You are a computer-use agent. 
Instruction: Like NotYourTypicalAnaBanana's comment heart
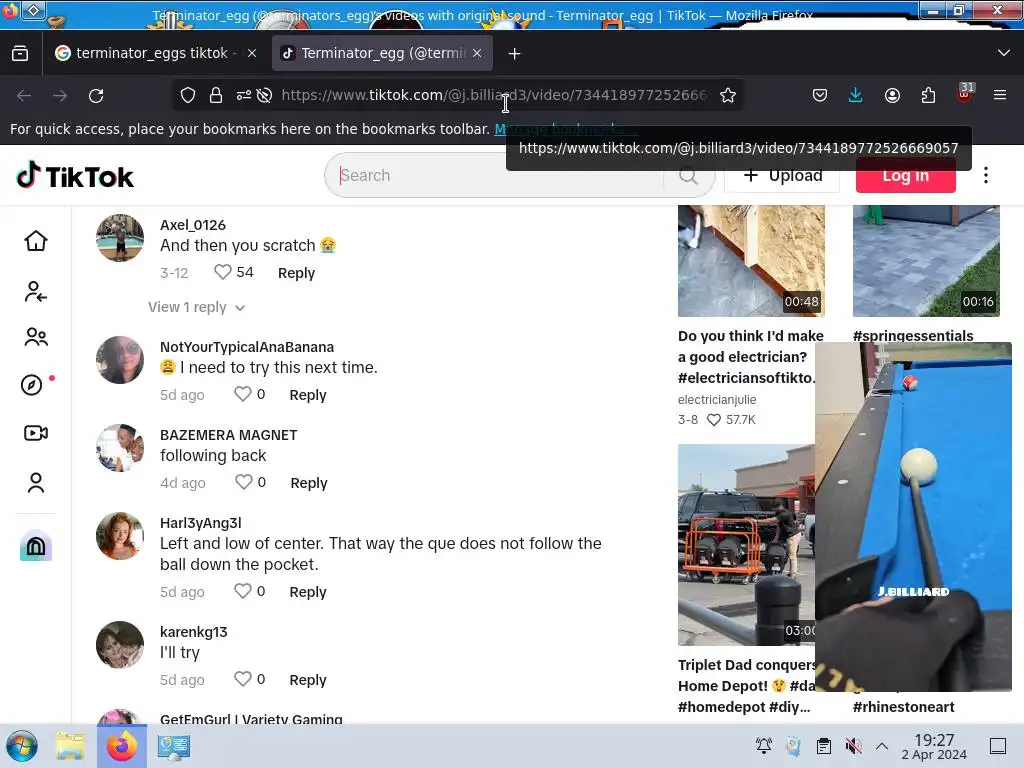[242, 394]
